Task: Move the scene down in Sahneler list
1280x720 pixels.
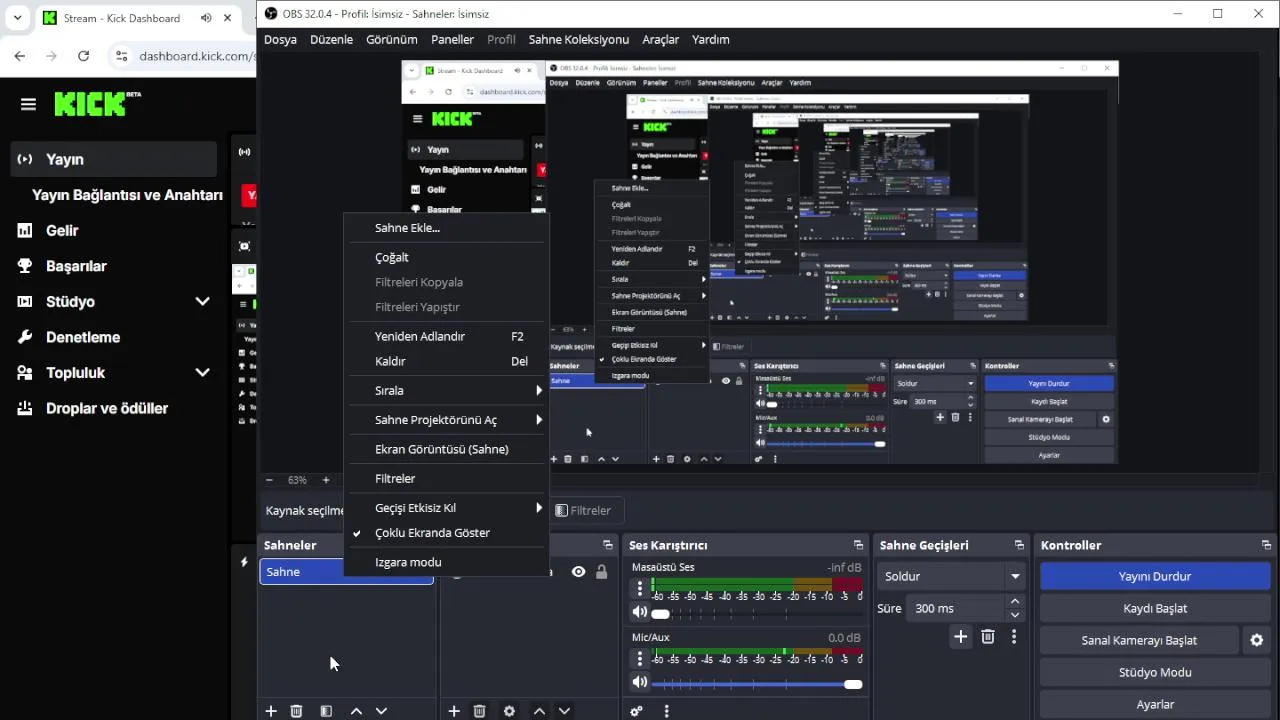Action: pos(381,711)
